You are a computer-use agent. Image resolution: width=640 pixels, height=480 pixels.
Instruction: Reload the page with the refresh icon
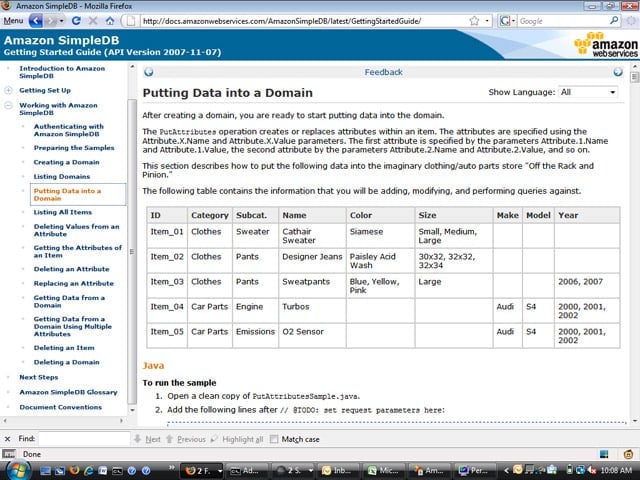point(76,21)
